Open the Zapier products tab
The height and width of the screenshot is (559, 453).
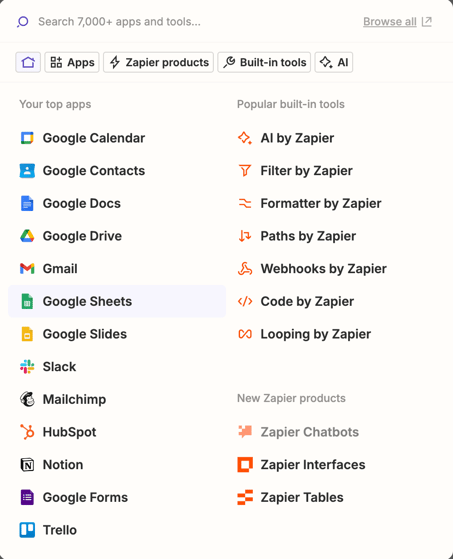[159, 62]
